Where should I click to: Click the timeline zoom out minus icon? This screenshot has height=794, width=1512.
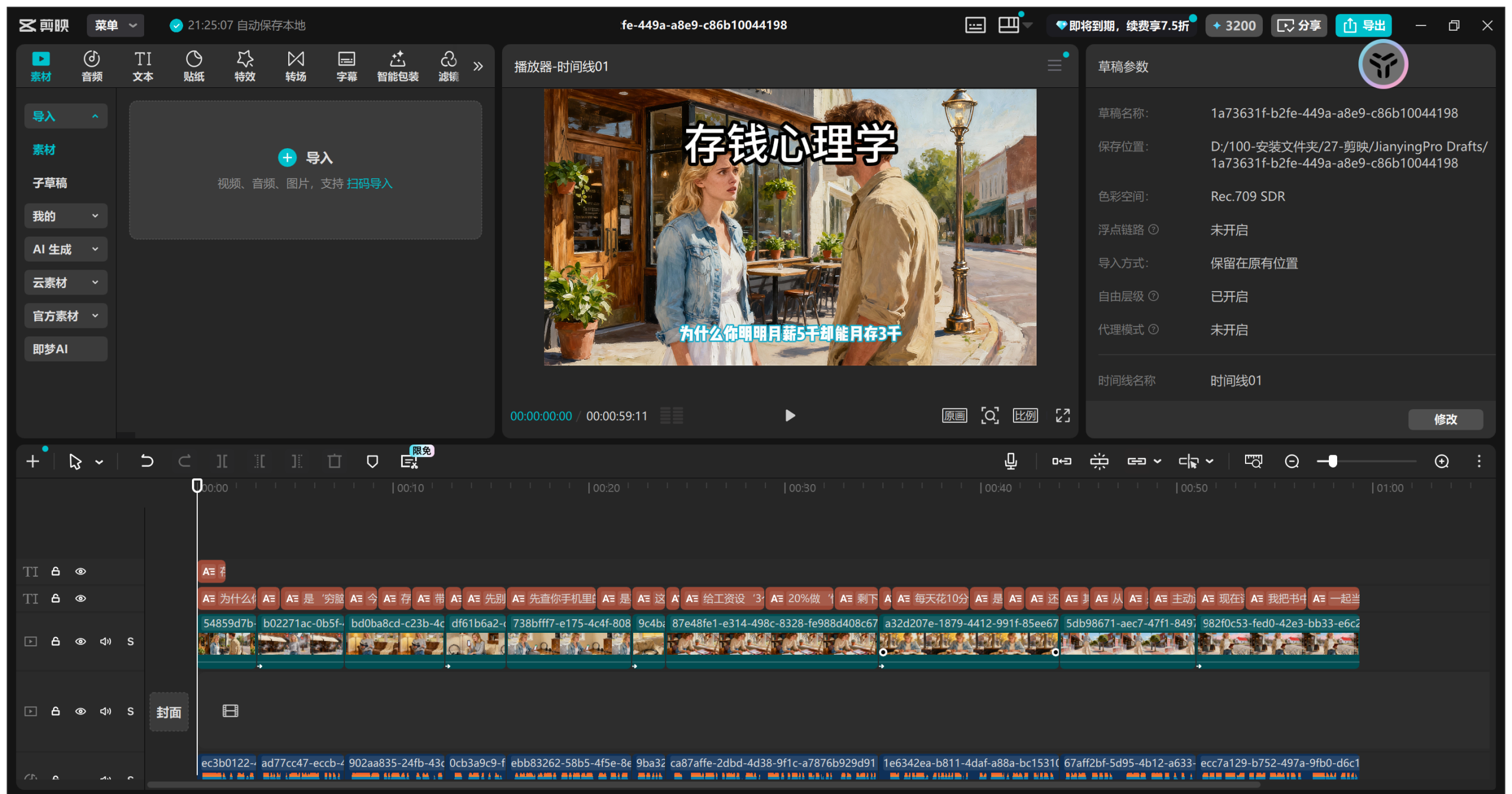click(1292, 461)
